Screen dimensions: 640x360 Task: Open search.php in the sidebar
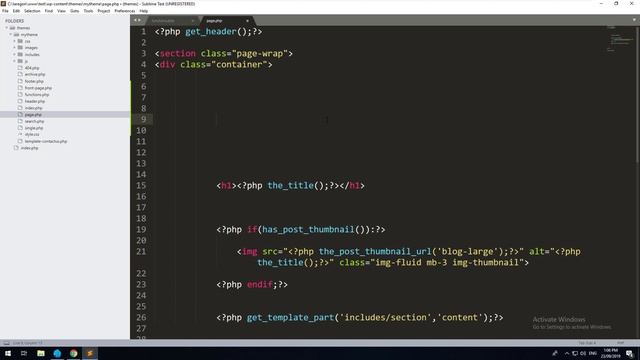point(34,121)
